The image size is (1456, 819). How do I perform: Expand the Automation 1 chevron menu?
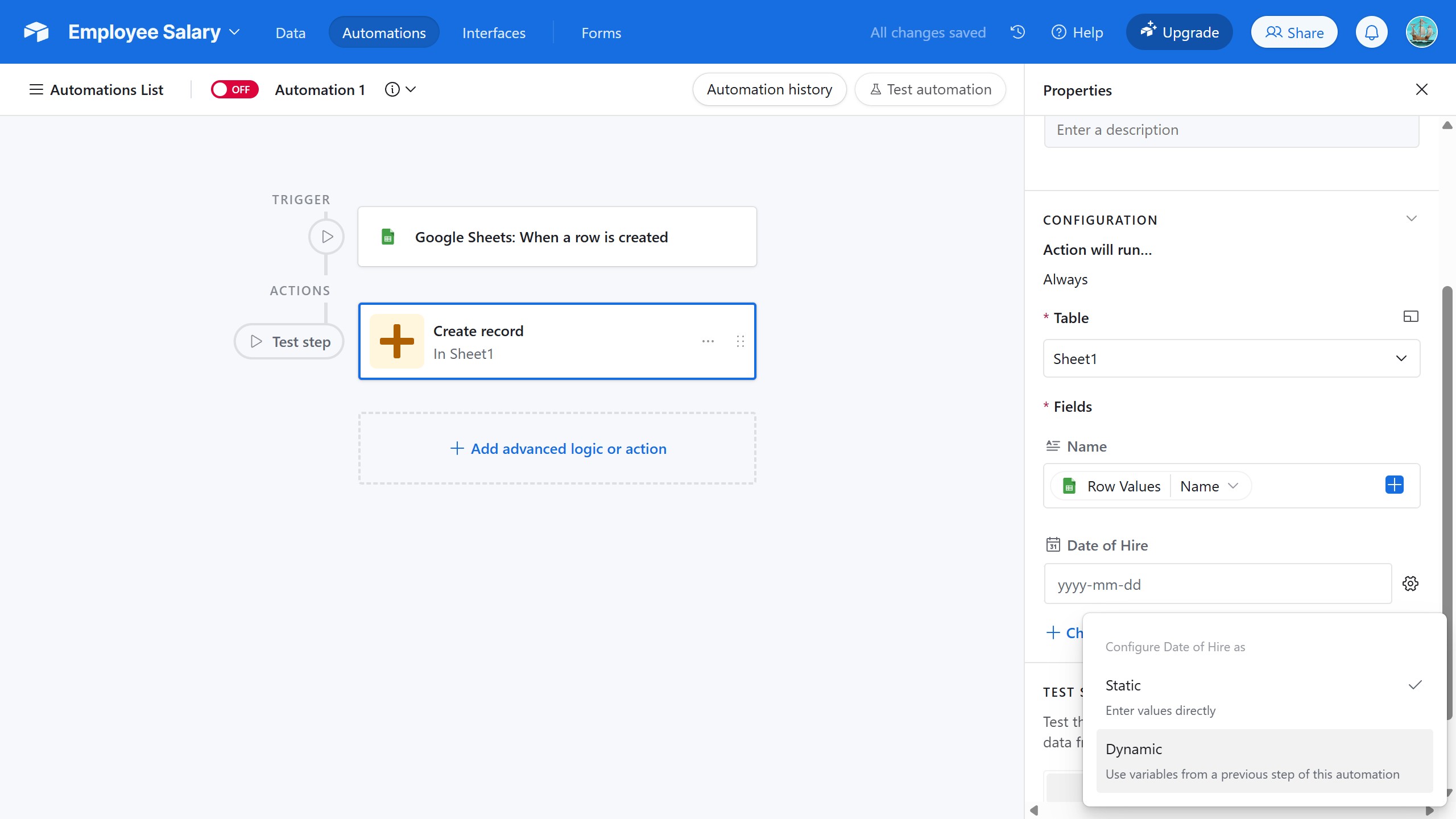click(411, 89)
